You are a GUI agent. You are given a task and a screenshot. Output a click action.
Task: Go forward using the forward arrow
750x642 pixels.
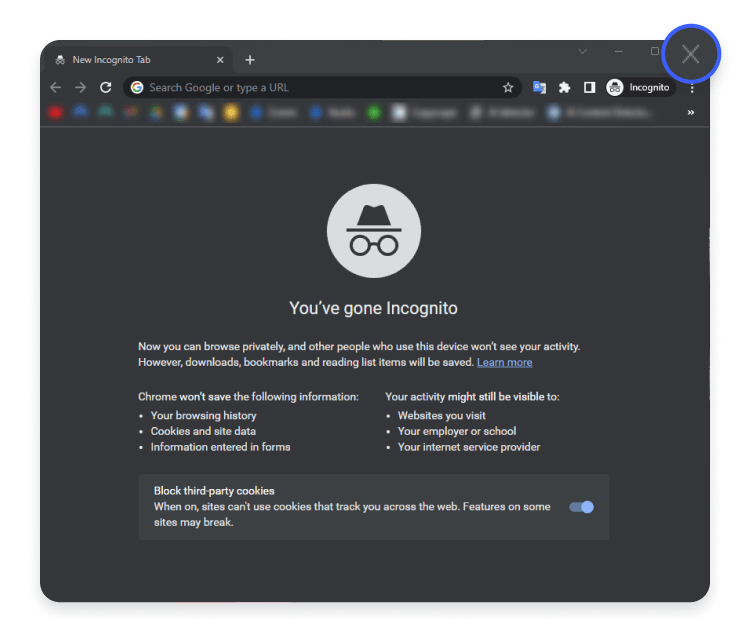80,88
